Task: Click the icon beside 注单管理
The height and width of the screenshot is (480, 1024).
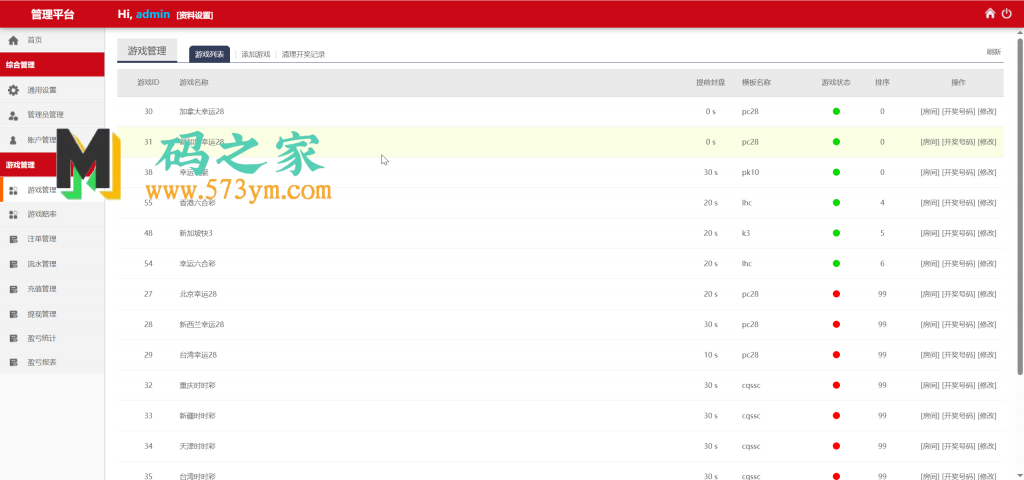Action: point(13,240)
